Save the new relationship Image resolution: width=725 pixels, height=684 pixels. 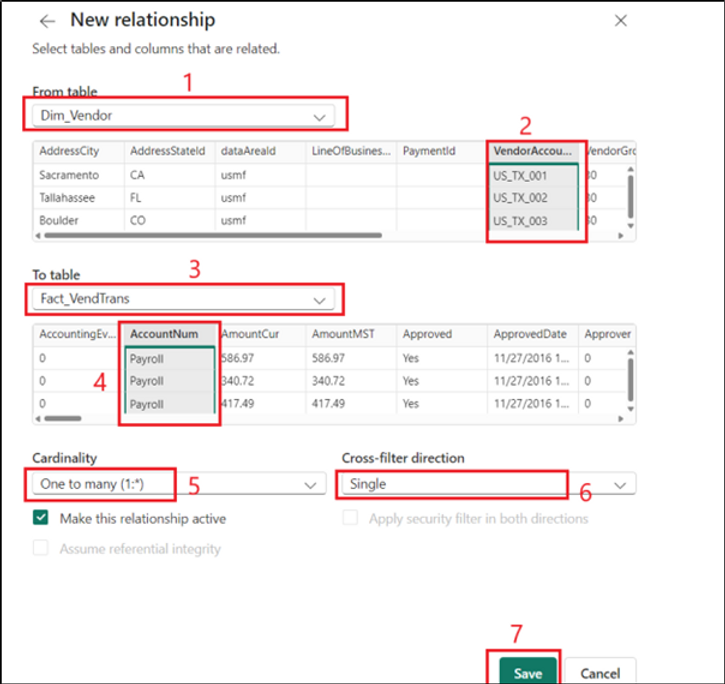[x=527, y=673]
